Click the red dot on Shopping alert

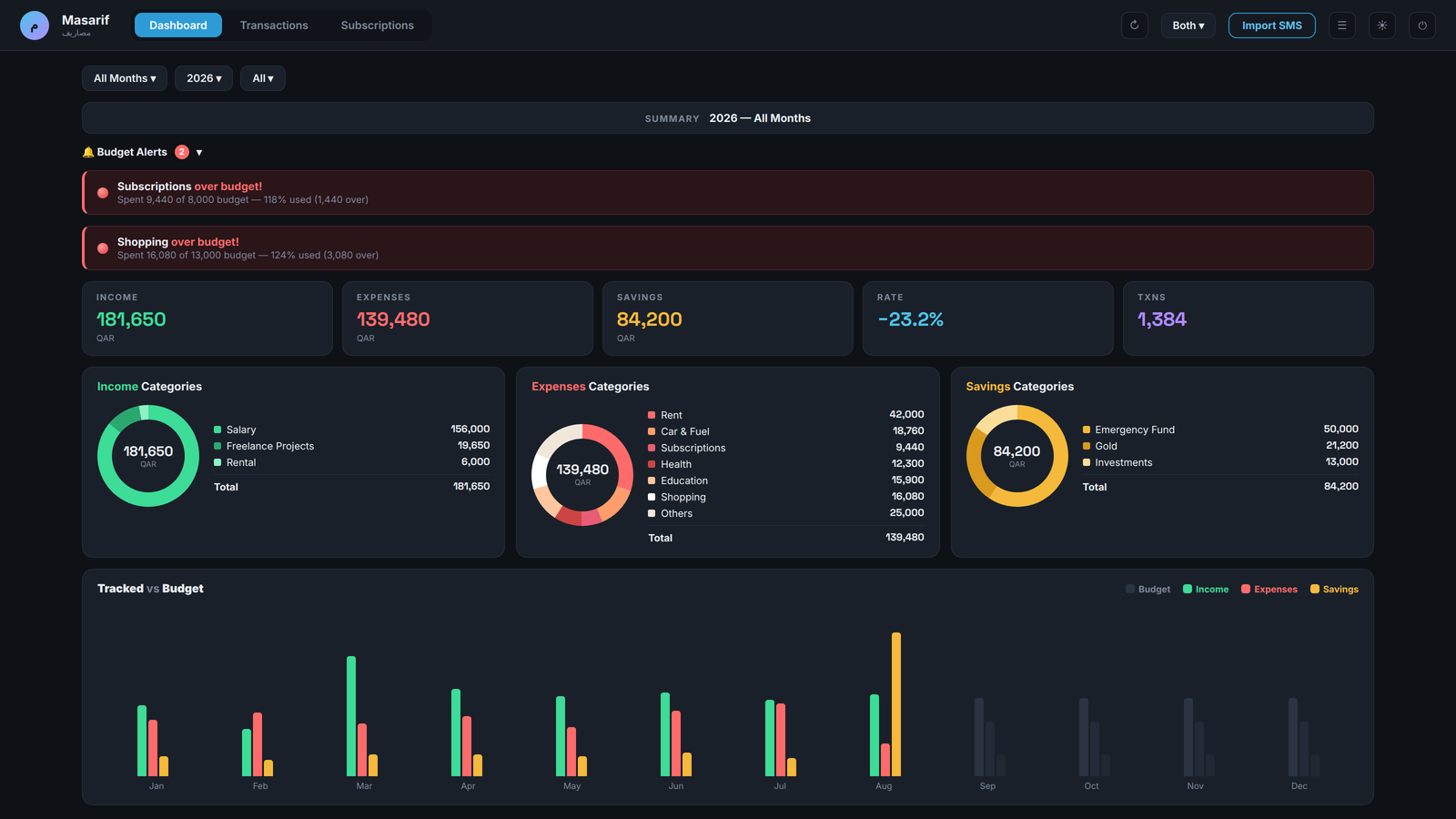coord(103,248)
